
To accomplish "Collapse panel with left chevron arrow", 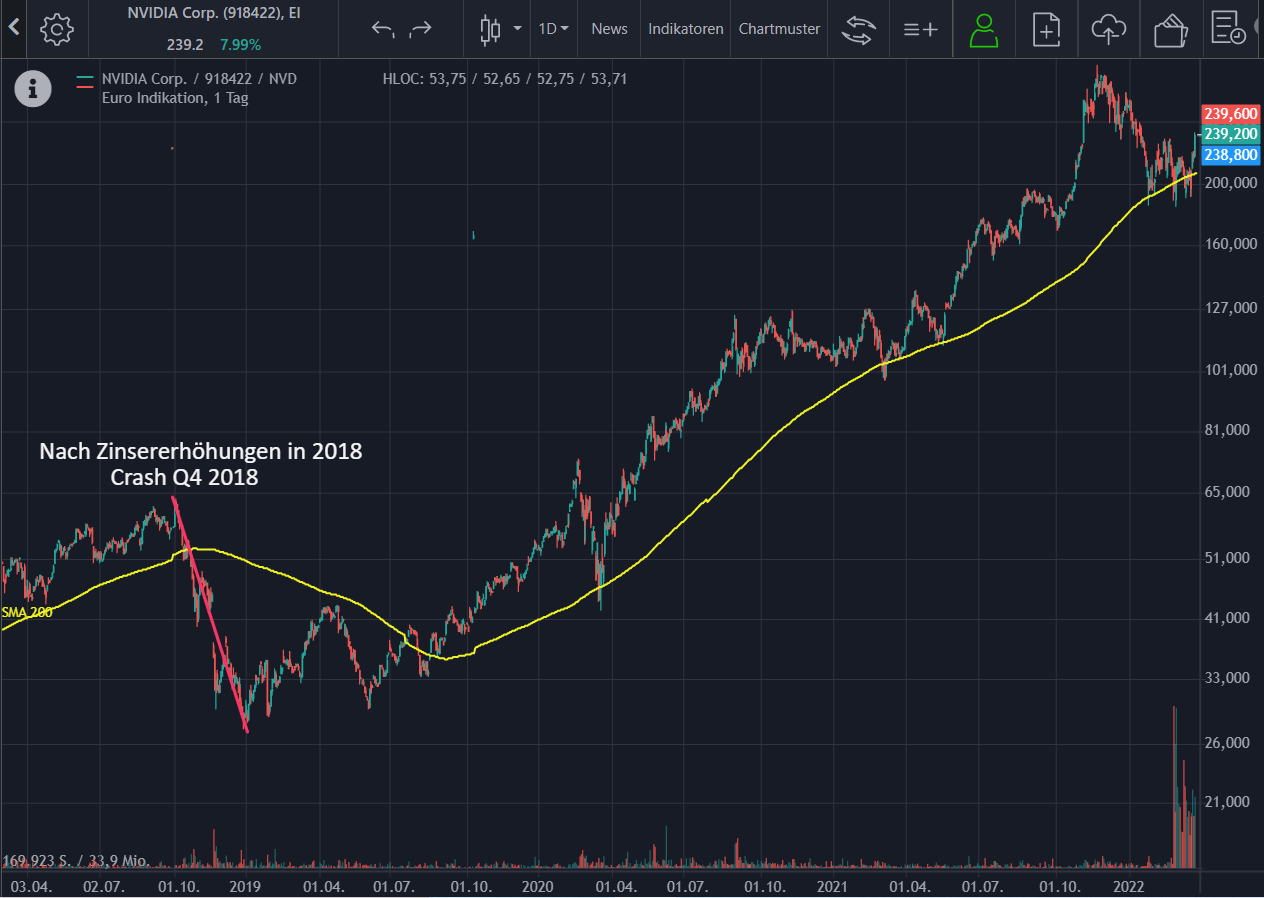I will click(13, 28).
